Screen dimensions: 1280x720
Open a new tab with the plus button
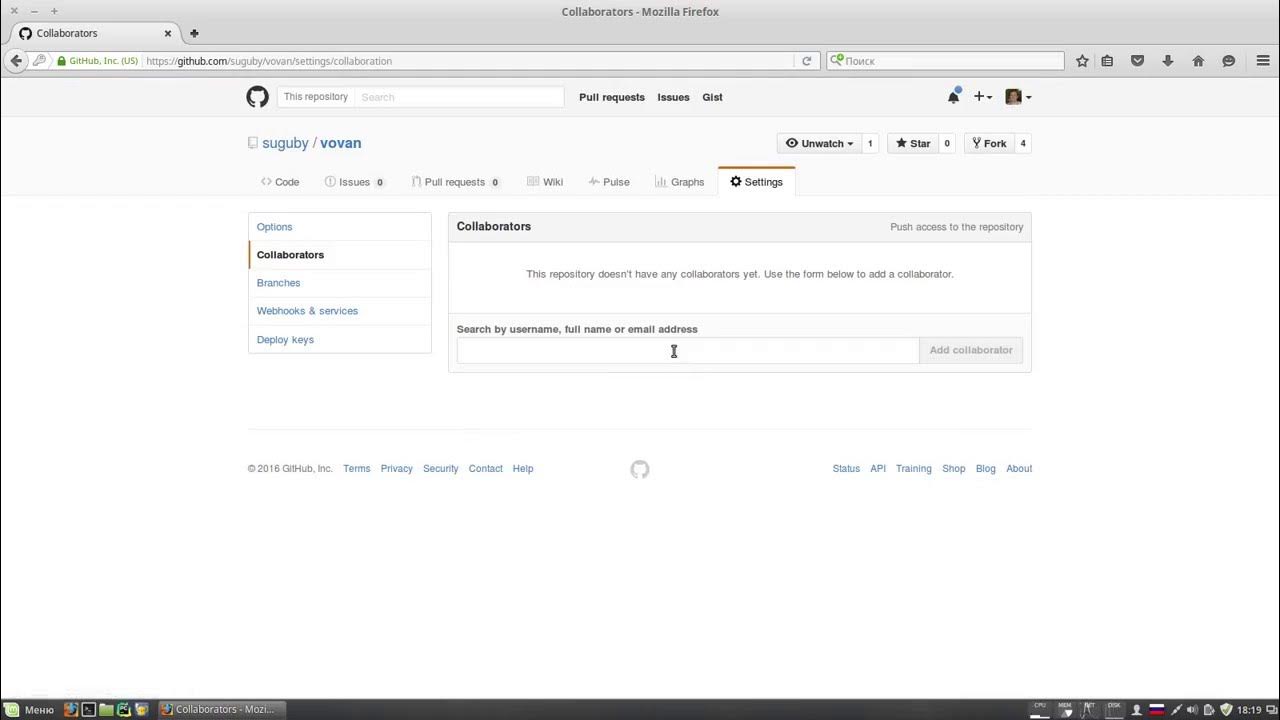tap(194, 33)
